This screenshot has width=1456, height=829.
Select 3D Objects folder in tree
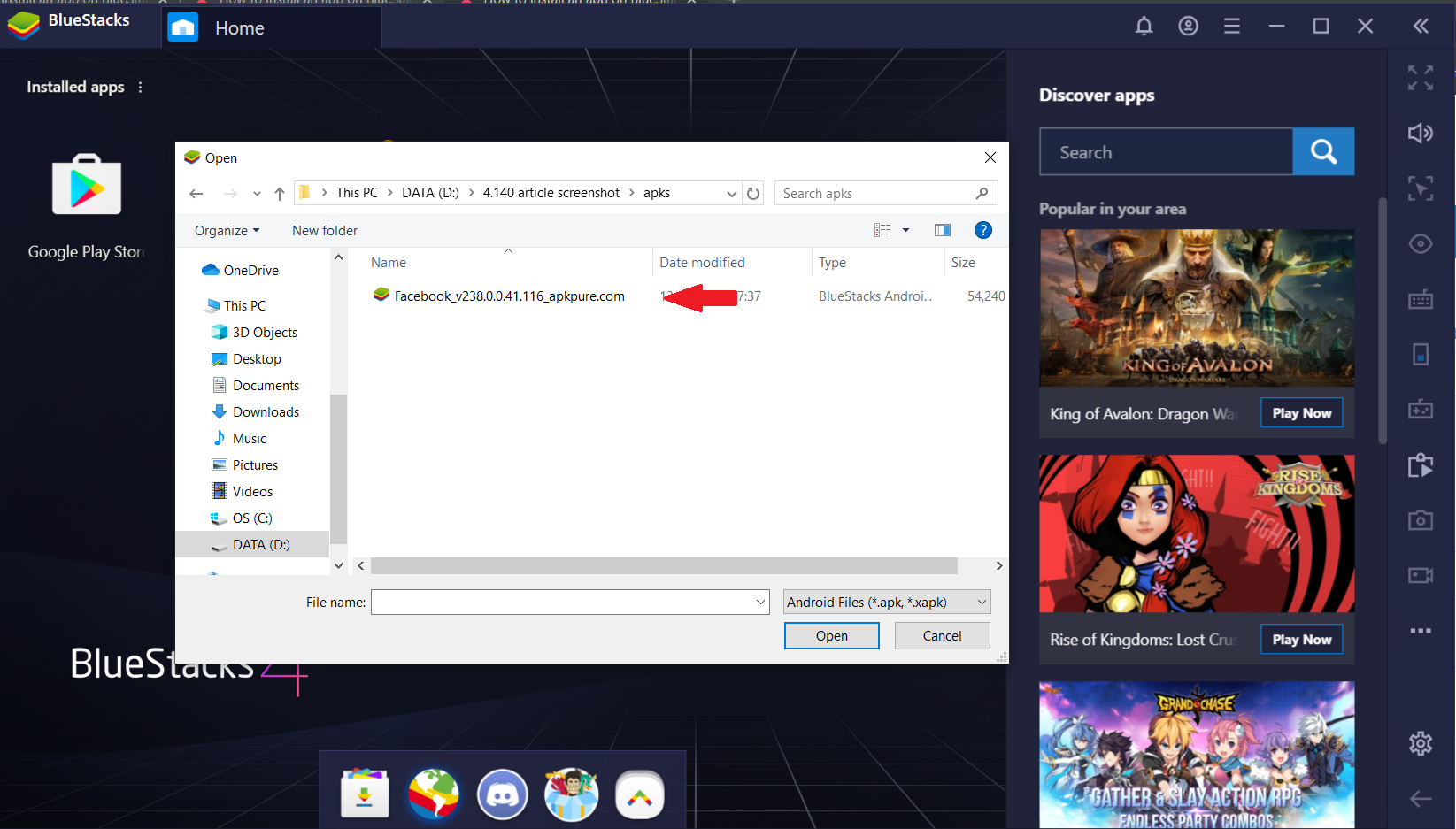255,333
